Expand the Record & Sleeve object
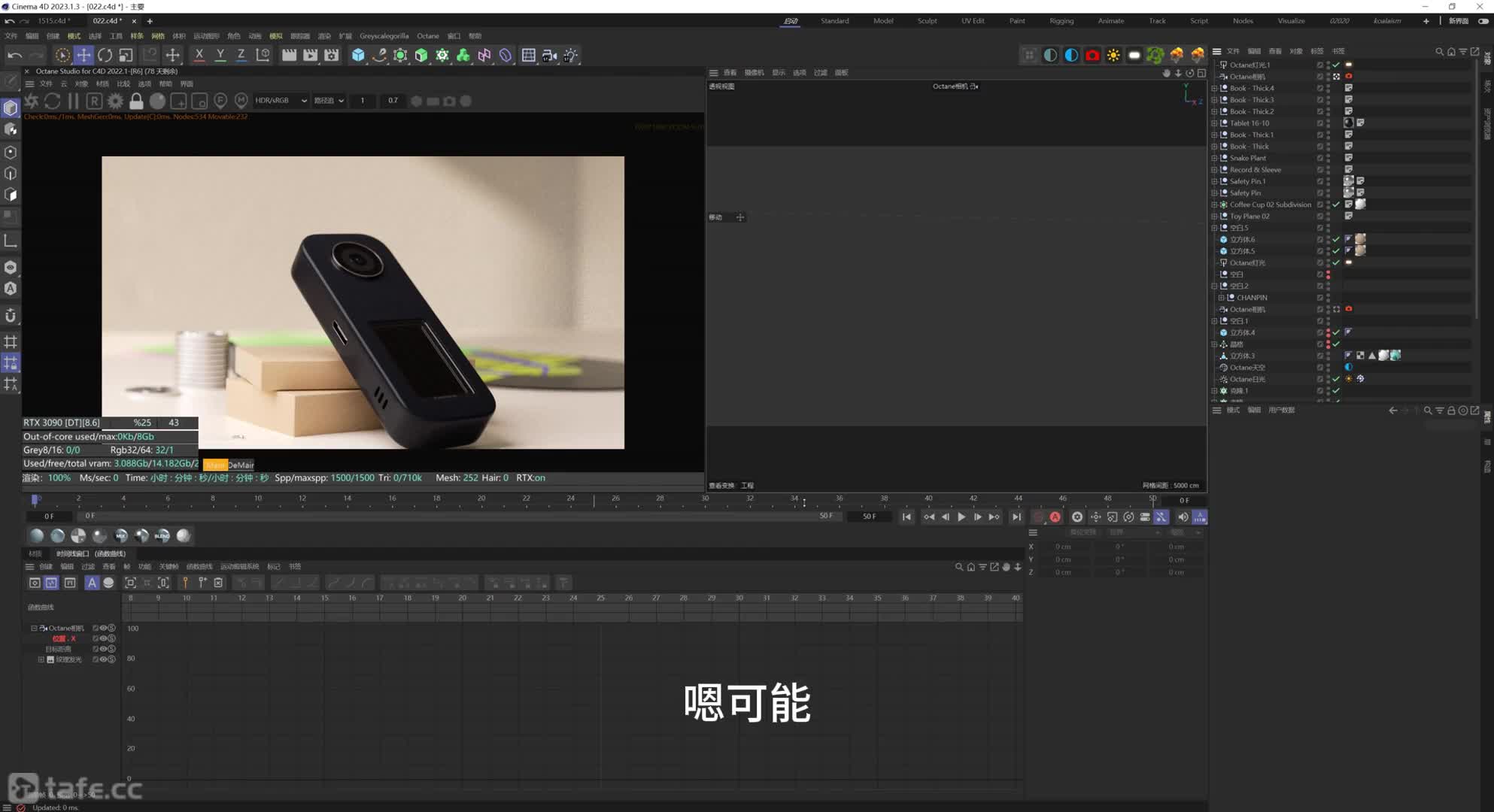Viewport: 1494px width, 812px height. [x=1214, y=170]
